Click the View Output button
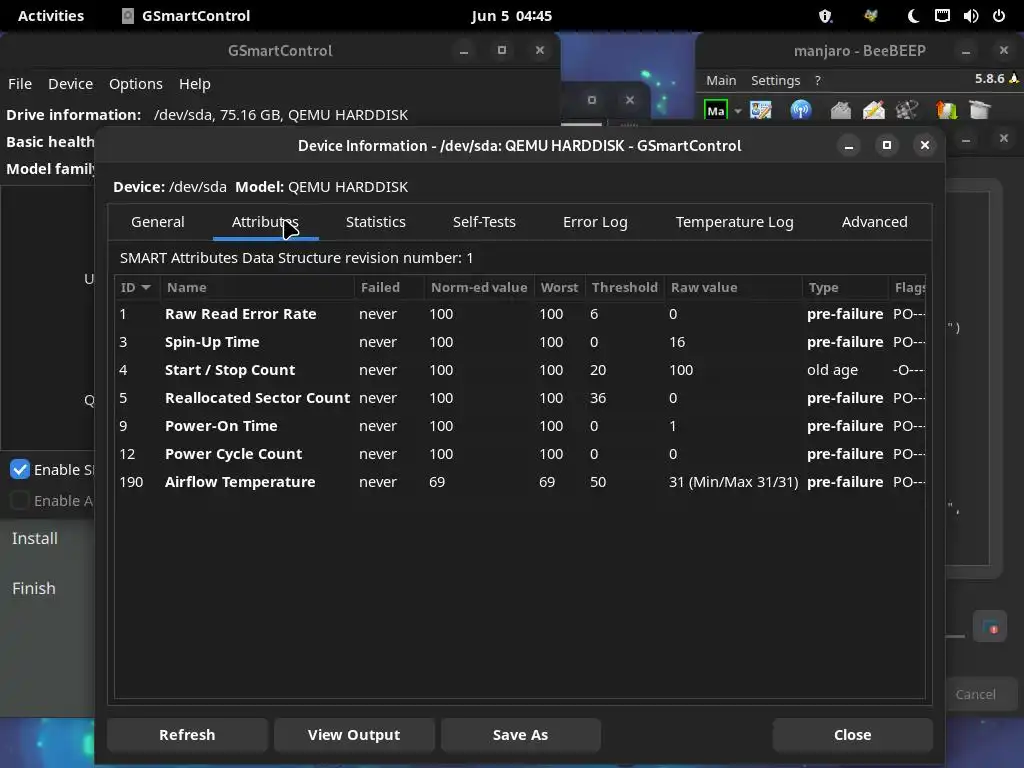Screen dimensions: 1024x768 354,735
